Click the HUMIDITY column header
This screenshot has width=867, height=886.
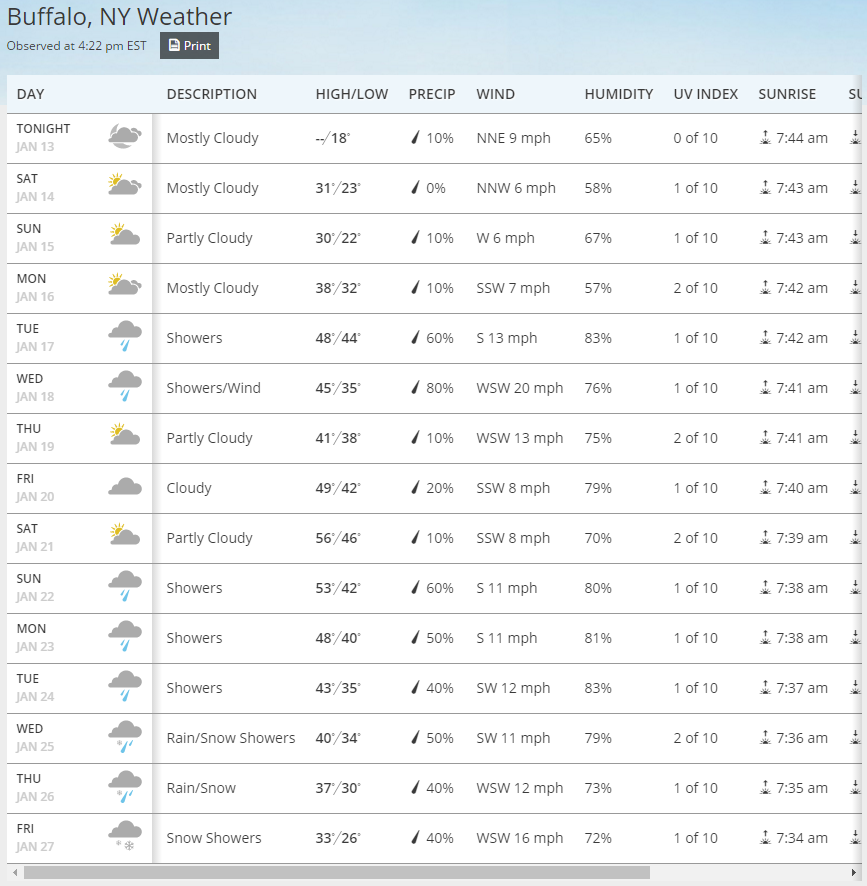(x=619, y=94)
